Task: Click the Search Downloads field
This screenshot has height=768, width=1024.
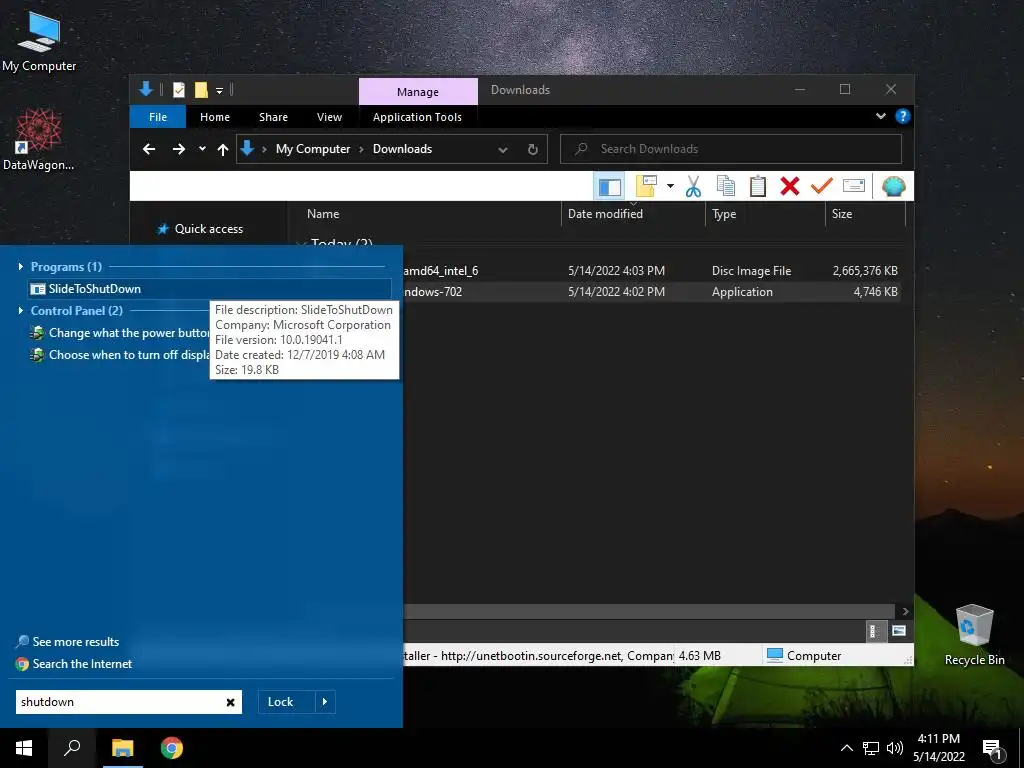Action: pyautogui.click(x=731, y=149)
